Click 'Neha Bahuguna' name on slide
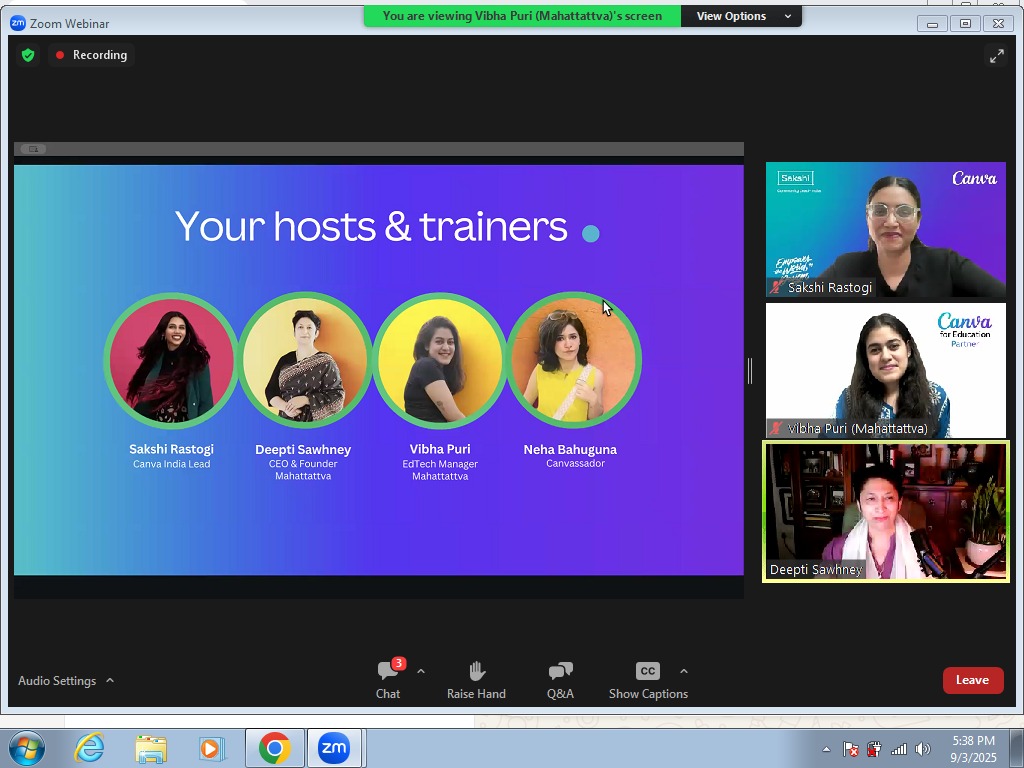1024x768 pixels. click(x=570, y=449)
